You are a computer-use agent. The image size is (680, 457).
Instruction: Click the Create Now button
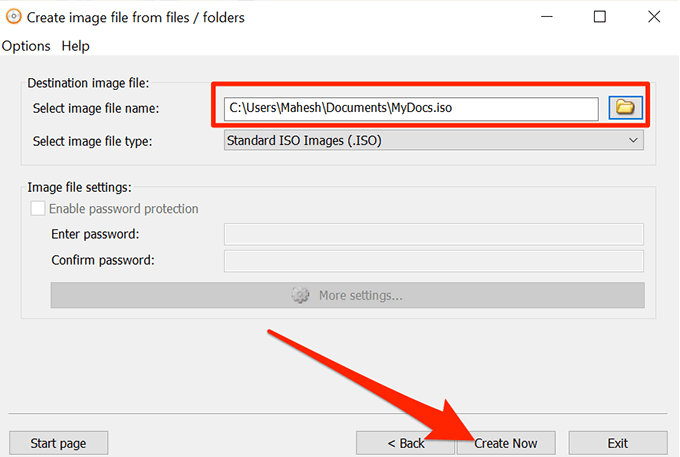pyautogui.click(x=506, y=443)
